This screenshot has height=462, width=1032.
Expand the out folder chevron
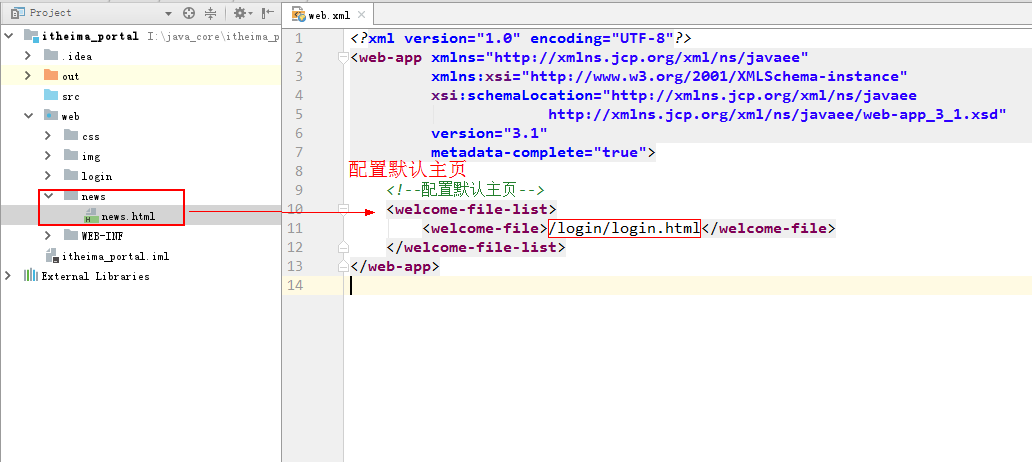[28, 76]
